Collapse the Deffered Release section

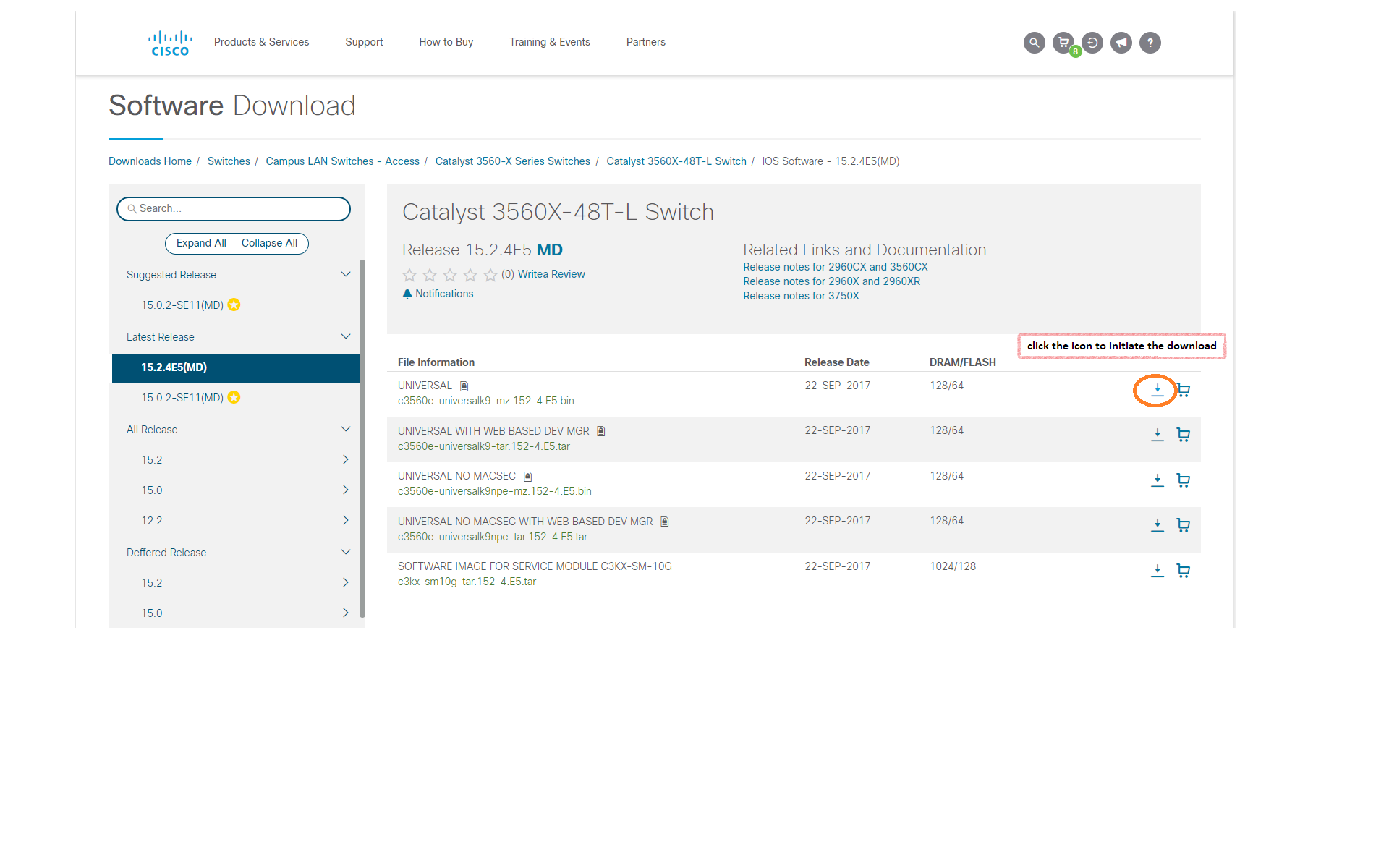[x=345, y=553]
